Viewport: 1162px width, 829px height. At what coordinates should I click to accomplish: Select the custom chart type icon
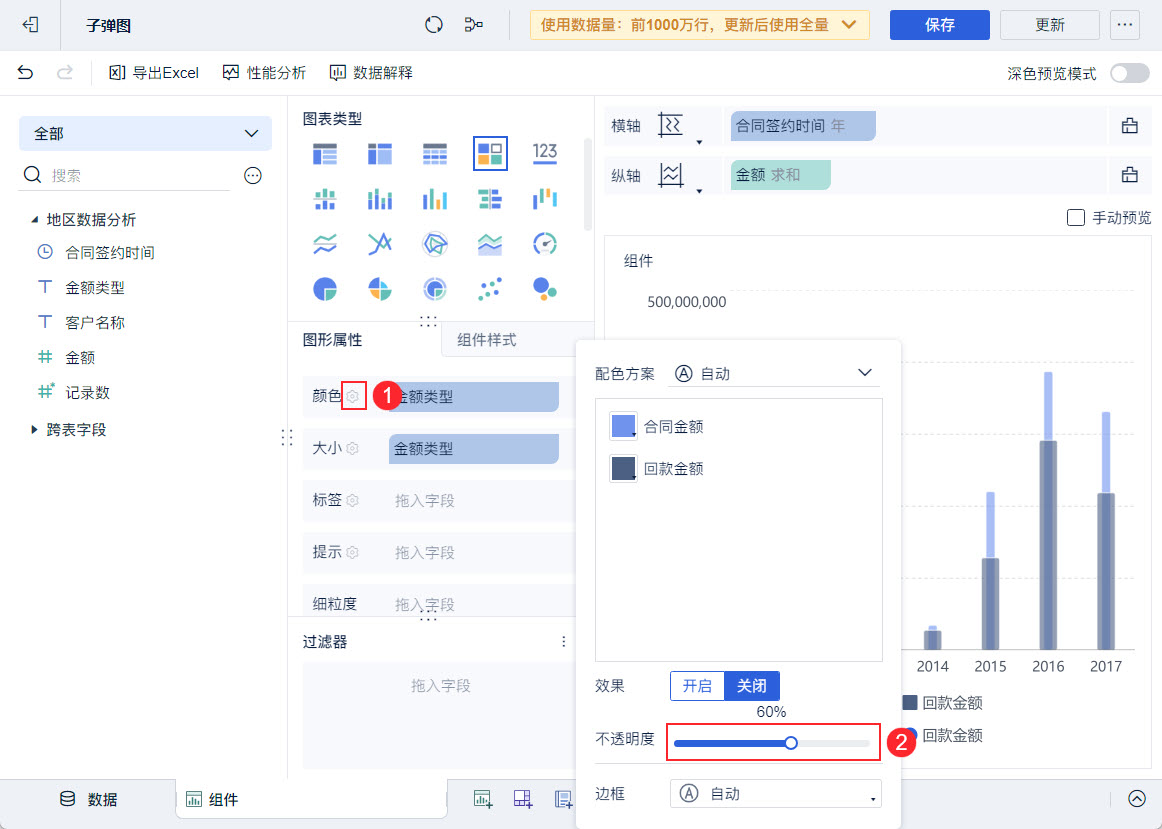coord(490,153)
